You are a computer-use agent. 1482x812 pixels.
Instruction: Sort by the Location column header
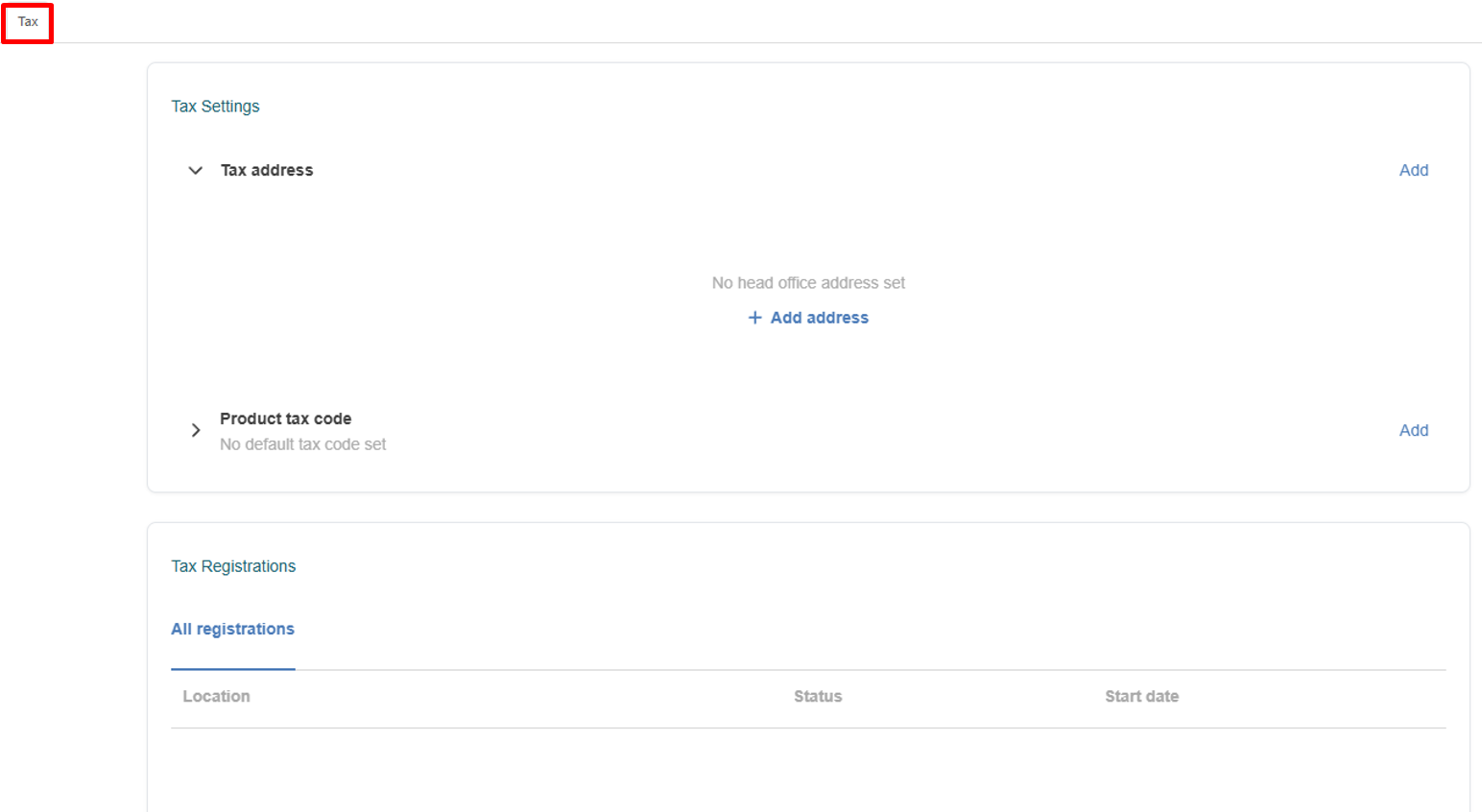tap(216, 697)
